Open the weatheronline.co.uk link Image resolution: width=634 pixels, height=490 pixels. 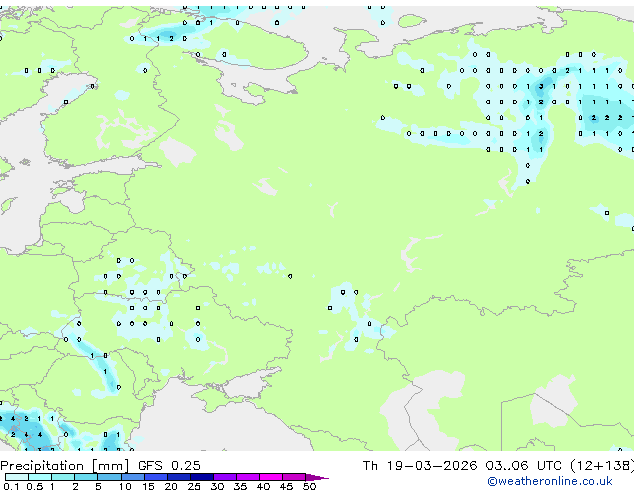point(550,481)
